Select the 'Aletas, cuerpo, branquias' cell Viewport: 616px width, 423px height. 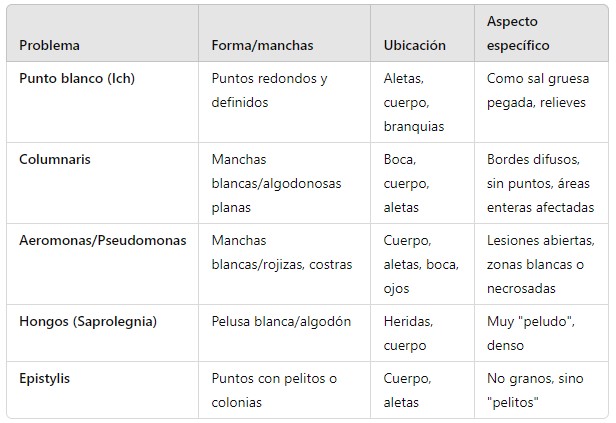[414, 103]
